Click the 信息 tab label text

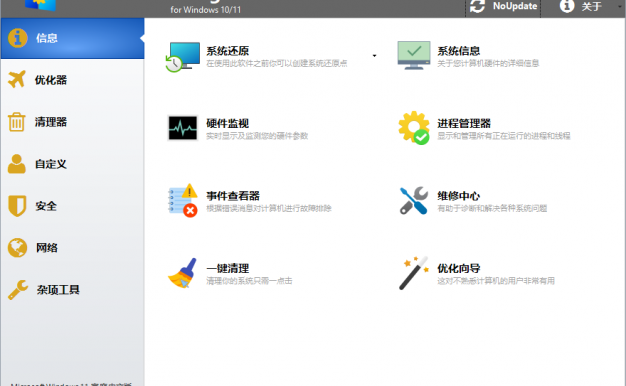(47, 38)
